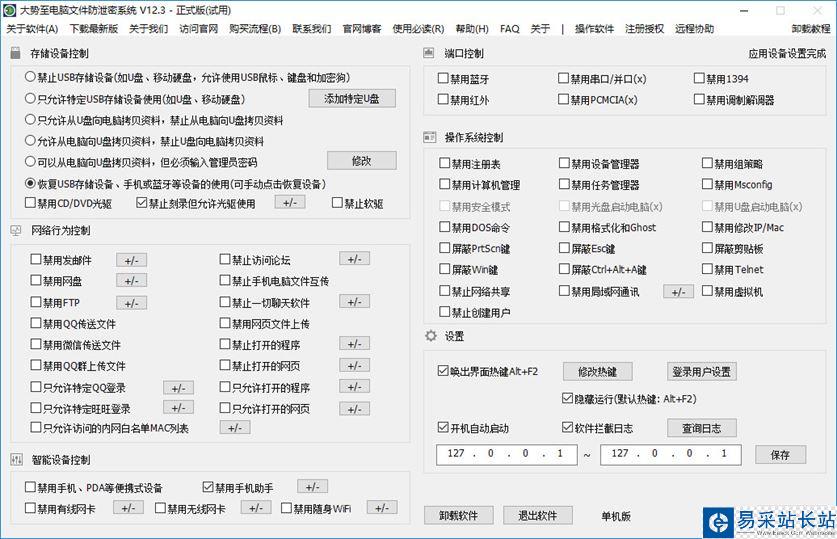
Task: Expand +/- list for 禁用手机助手
Action: tap(312, 486)
